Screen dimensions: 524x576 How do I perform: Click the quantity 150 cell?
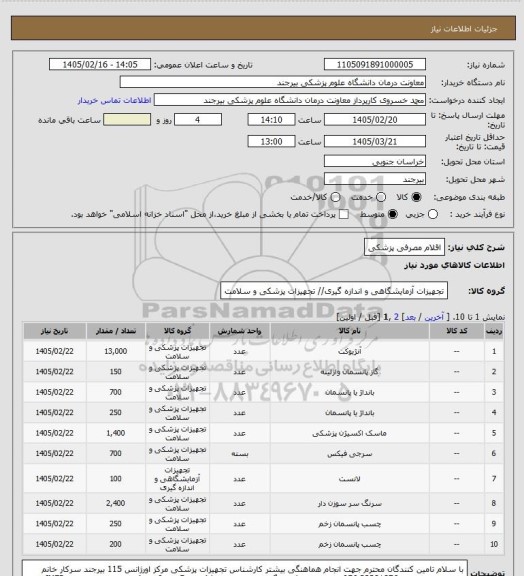click(116, 372)
